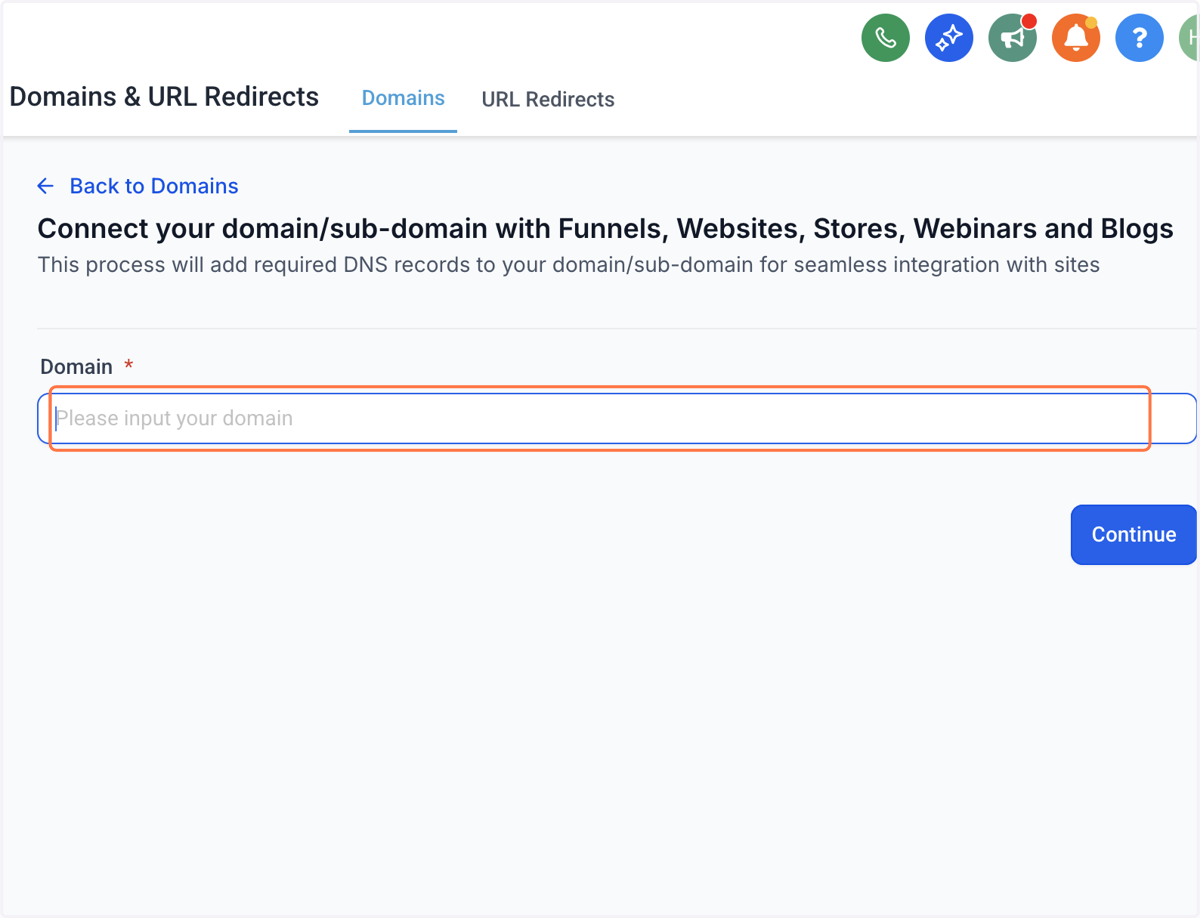Click the green phone call icon
Screen dimensions: 1200x918
tap(885, 38)
